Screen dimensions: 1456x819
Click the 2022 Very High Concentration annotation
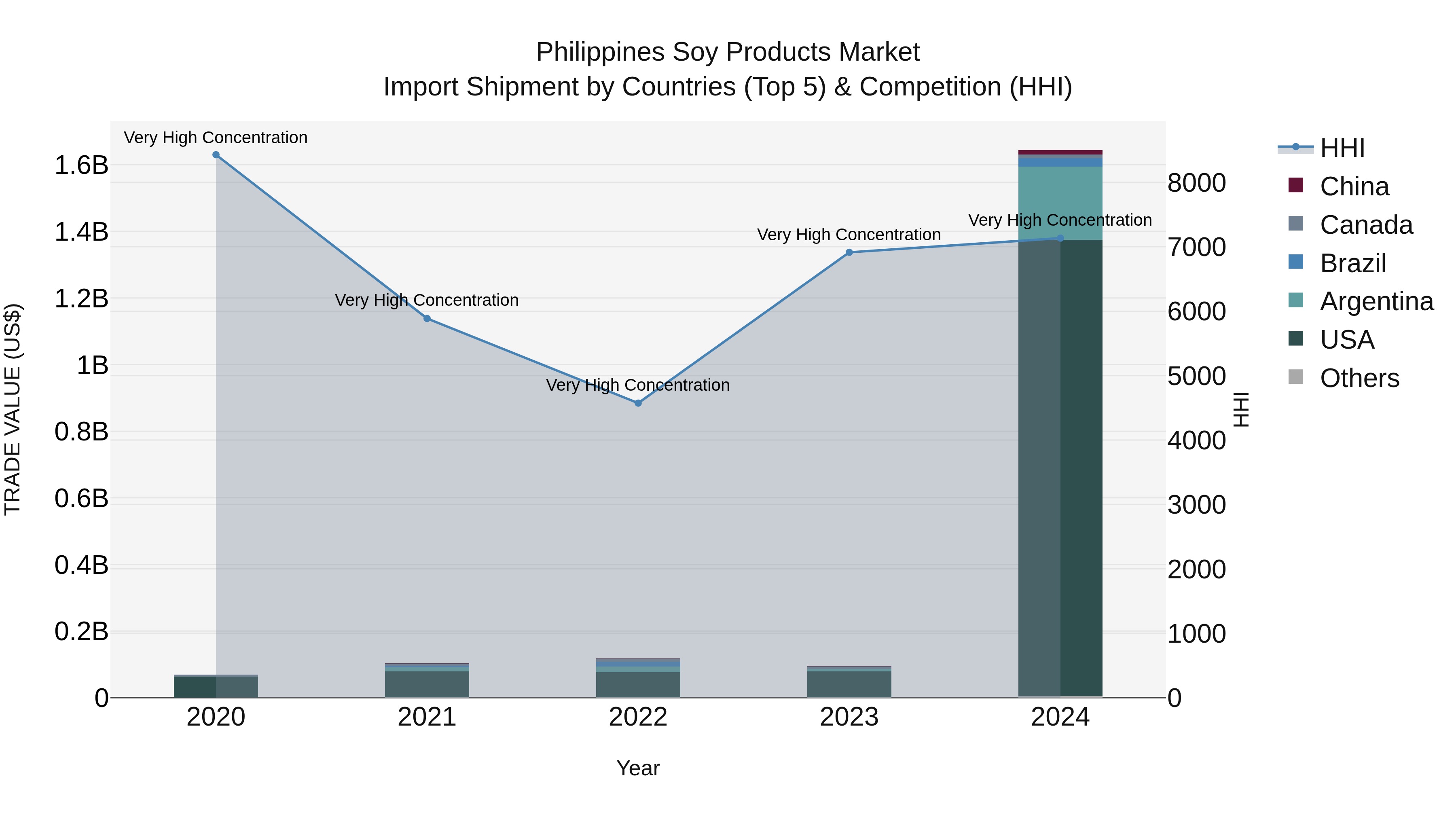click(638, 385)
